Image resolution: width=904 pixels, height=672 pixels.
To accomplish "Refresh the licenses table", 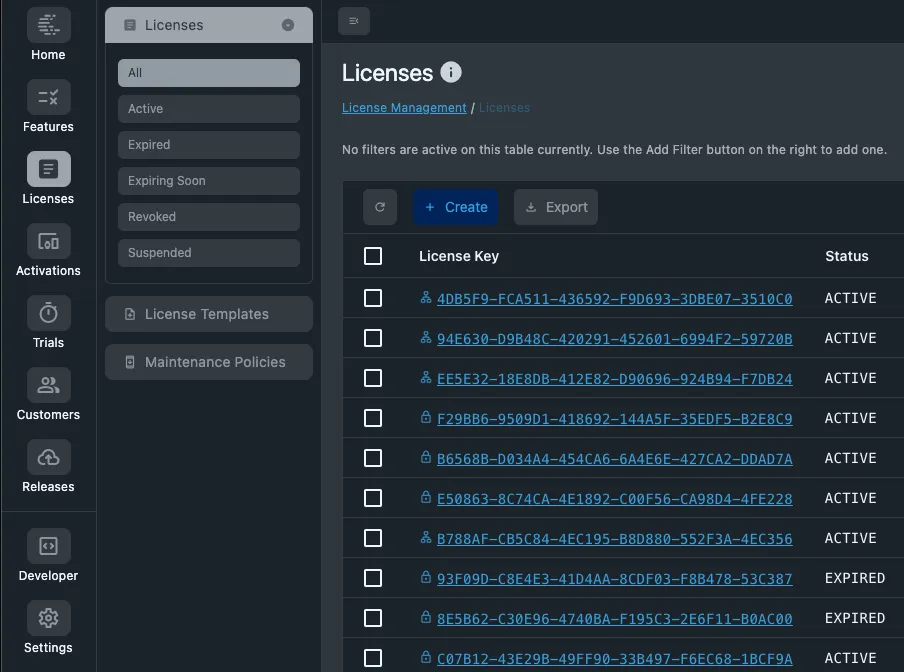I will (x=380, y=207).
